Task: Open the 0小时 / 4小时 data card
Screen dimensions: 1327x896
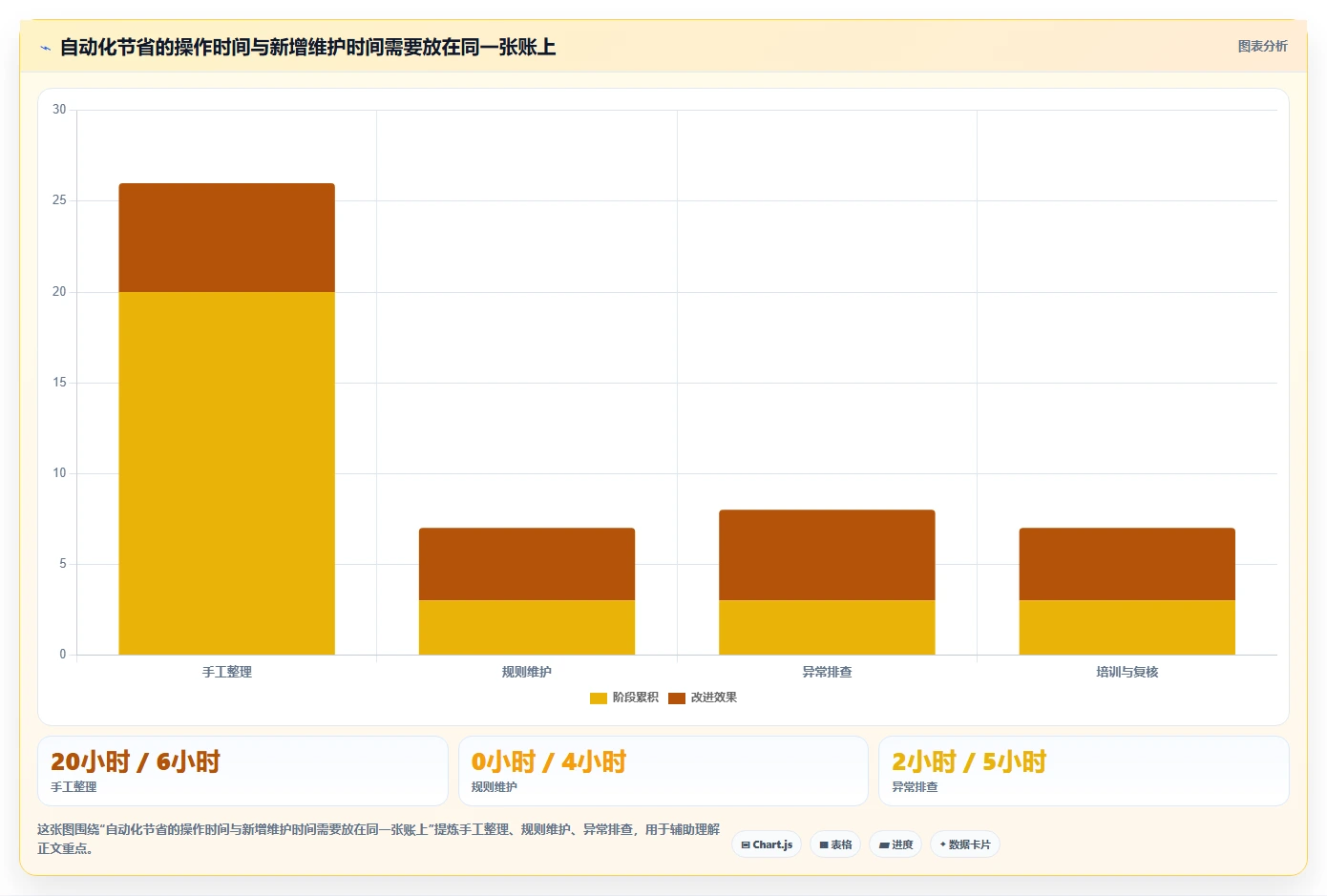Action: click(663, 771)
